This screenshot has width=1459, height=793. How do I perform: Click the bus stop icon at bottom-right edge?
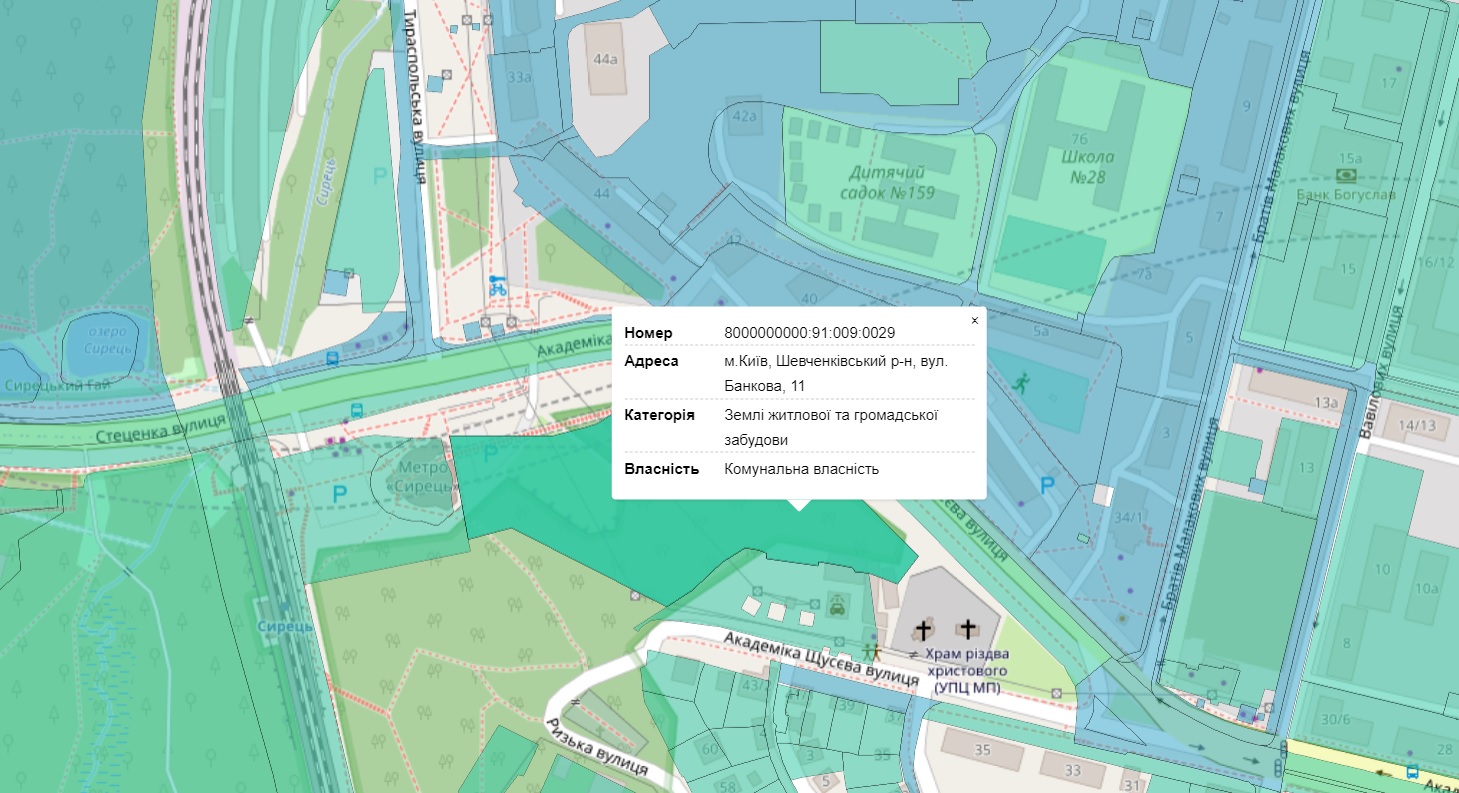[x=1411, y=771]
